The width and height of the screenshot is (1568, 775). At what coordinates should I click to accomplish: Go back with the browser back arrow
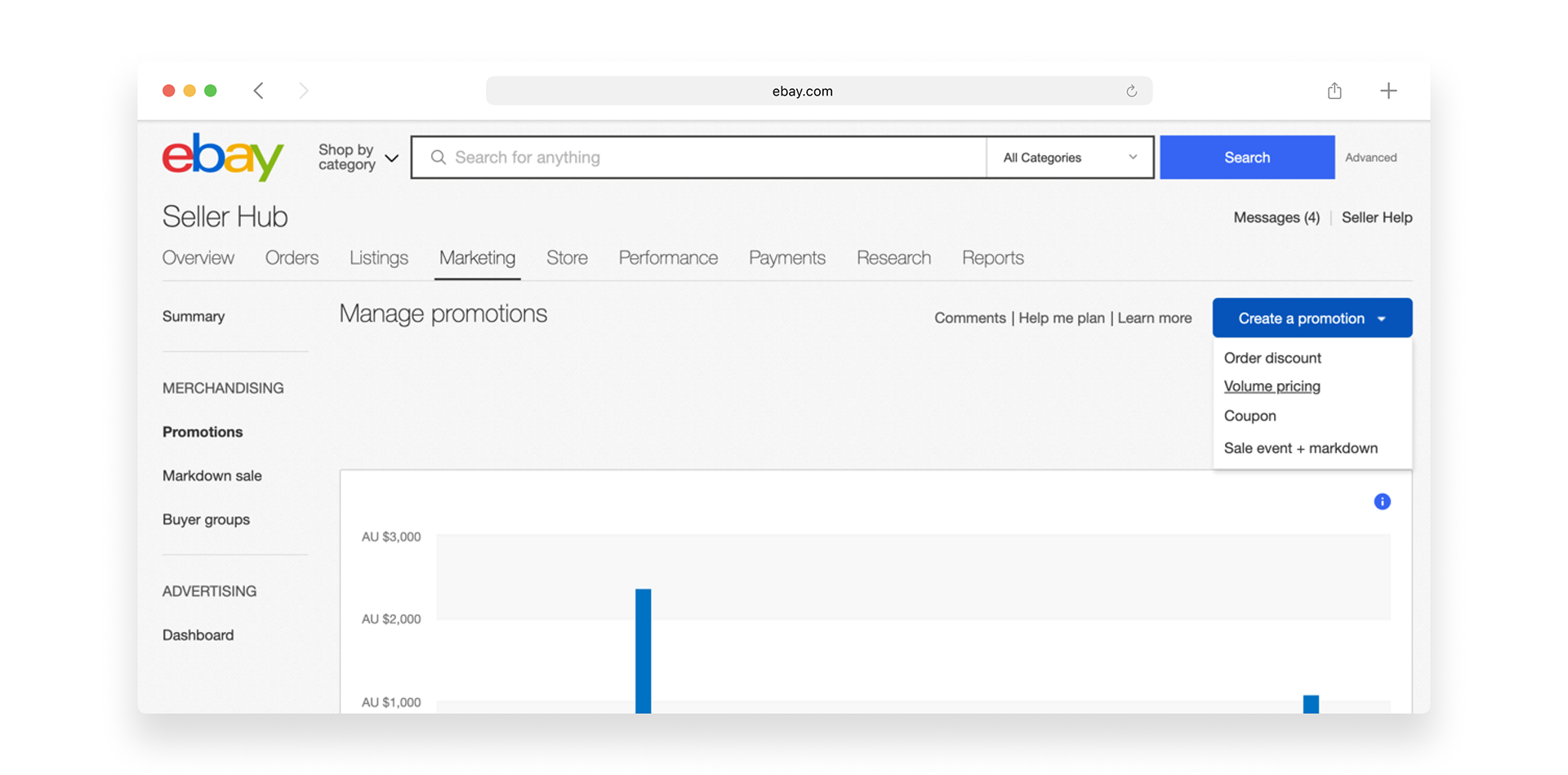tap(259, 91)
